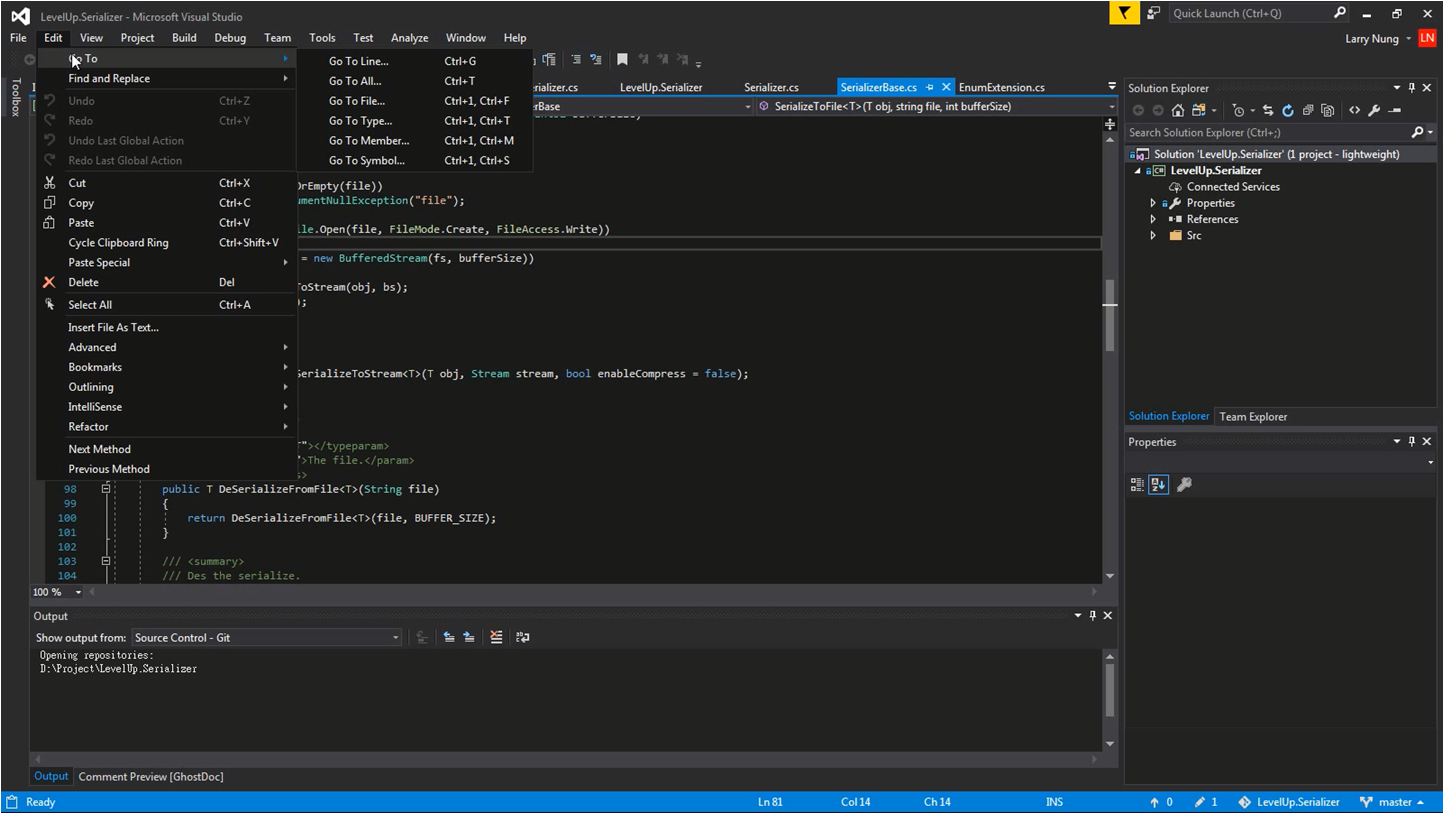Open Comment Preview [GhostDoc] tab
The width and height of the screenshot is (1444, 814).
pyautogui.click(x=151, y=776)
